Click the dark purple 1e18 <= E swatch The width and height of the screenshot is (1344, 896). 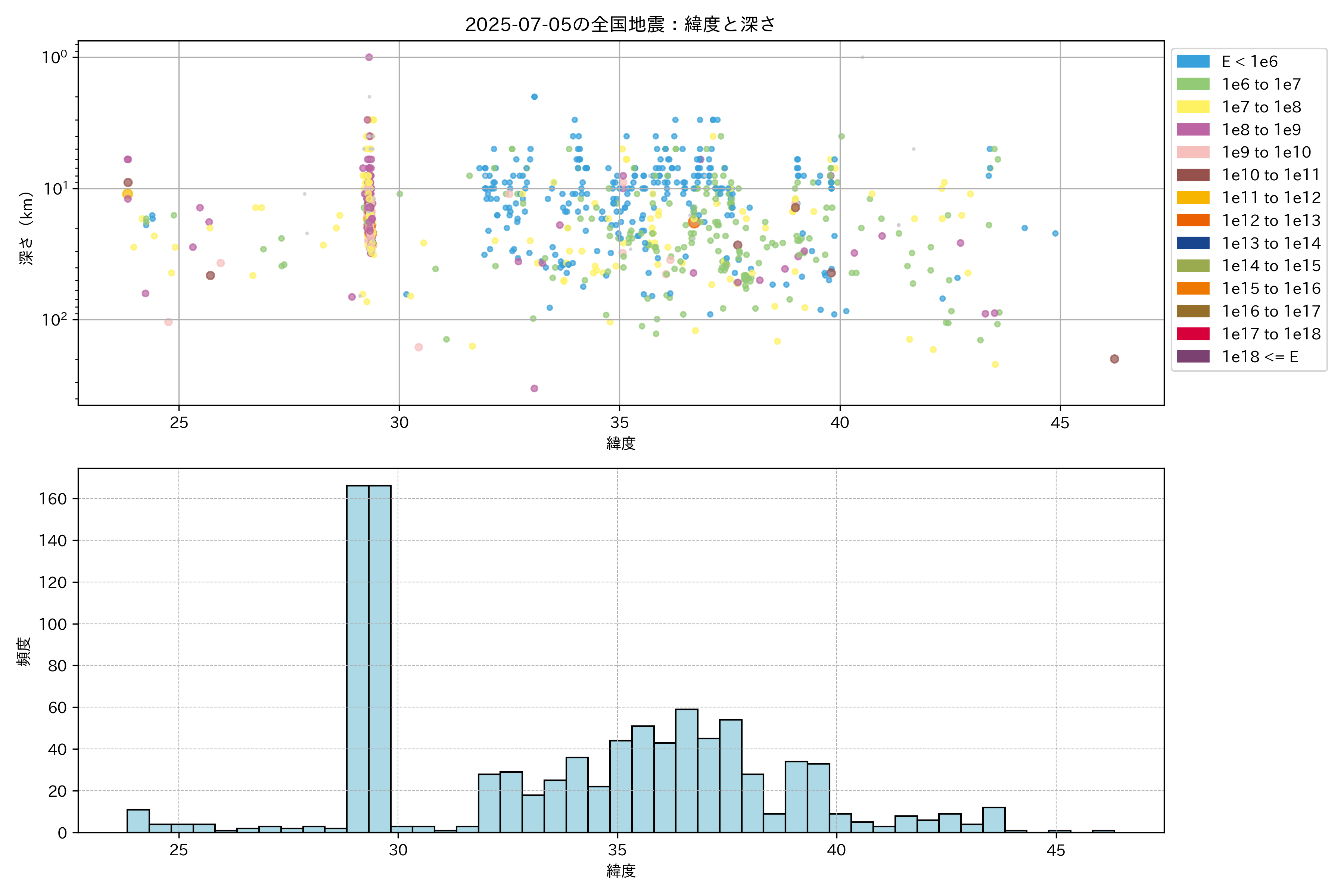(x=1192, y=357)
